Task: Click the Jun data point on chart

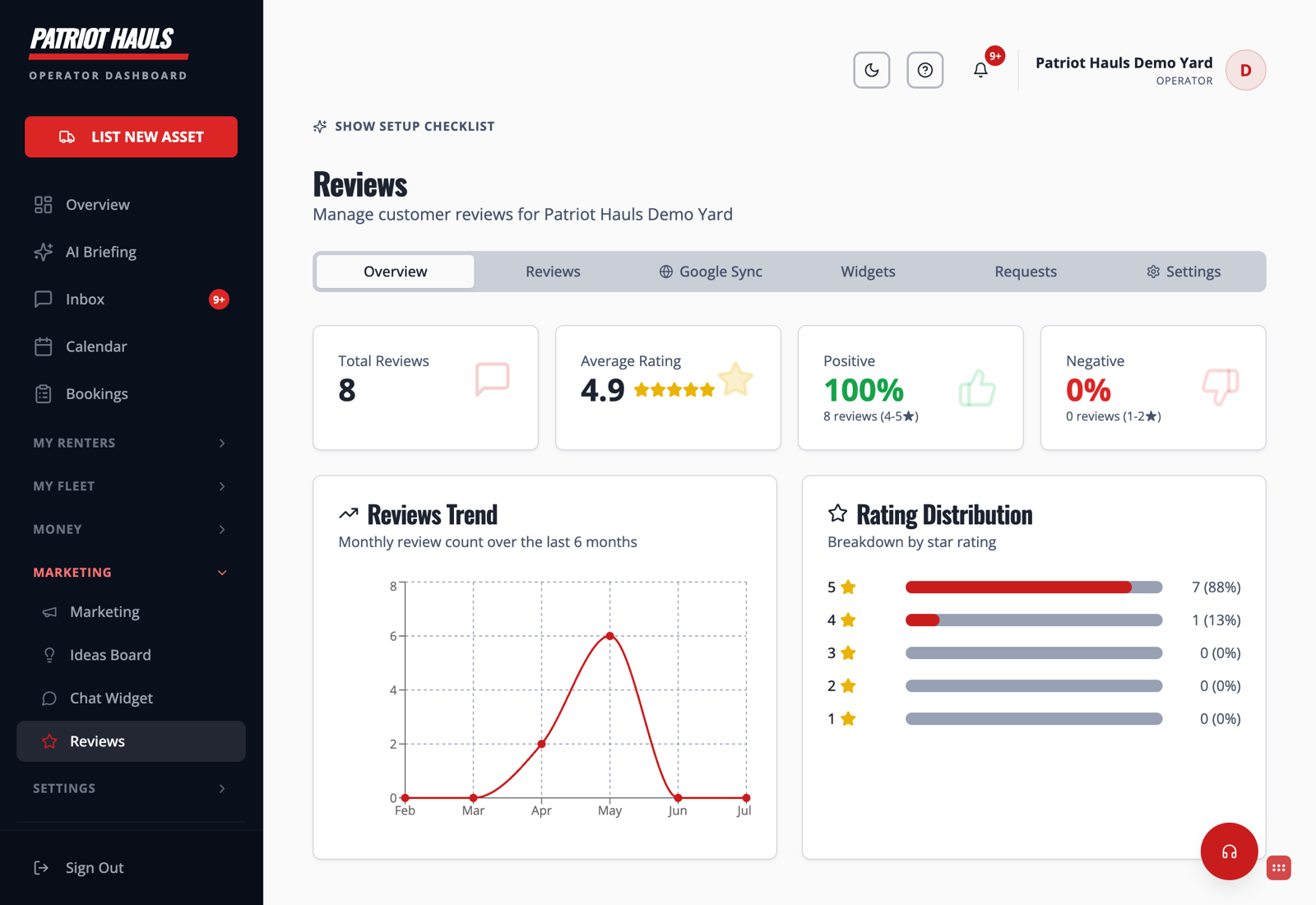Action: pyautogui.click(x=678, y=798)
